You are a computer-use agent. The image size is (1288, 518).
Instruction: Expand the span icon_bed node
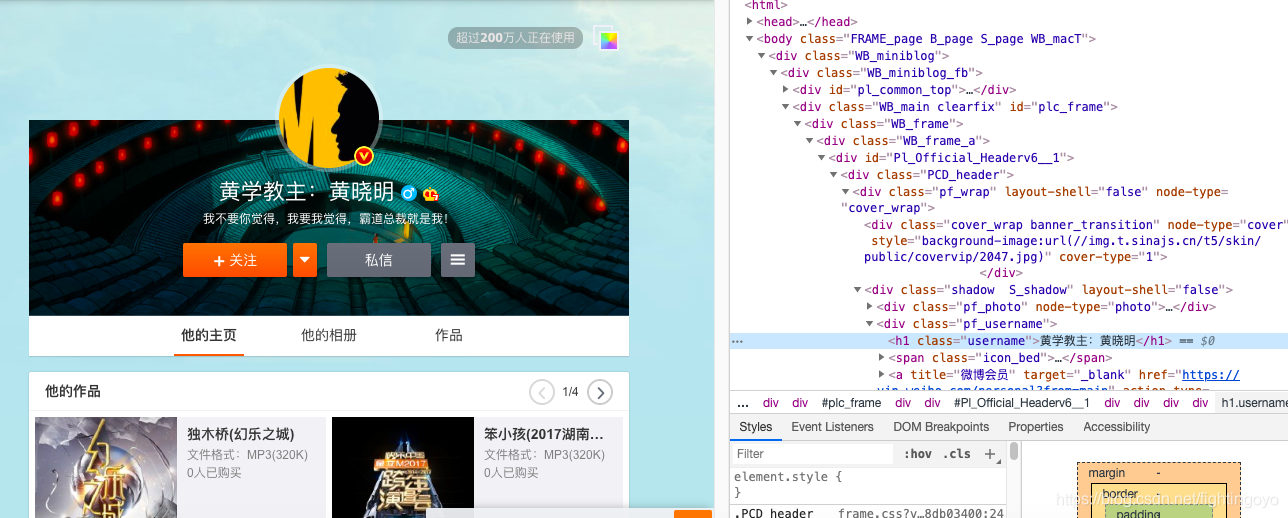pyautogui.click(x=882, y=358)
